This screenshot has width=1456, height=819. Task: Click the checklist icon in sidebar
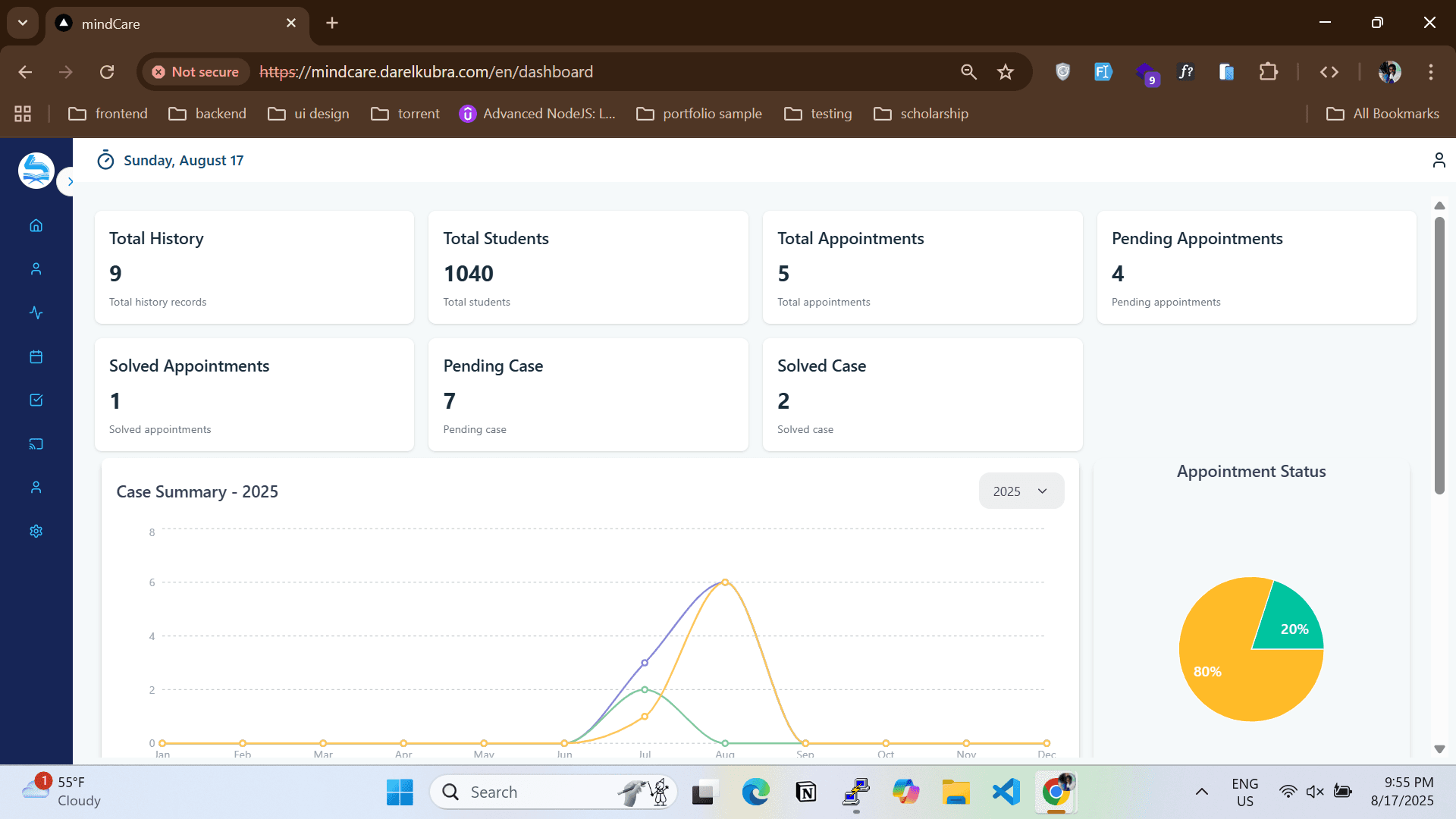[x=36, y=400]
